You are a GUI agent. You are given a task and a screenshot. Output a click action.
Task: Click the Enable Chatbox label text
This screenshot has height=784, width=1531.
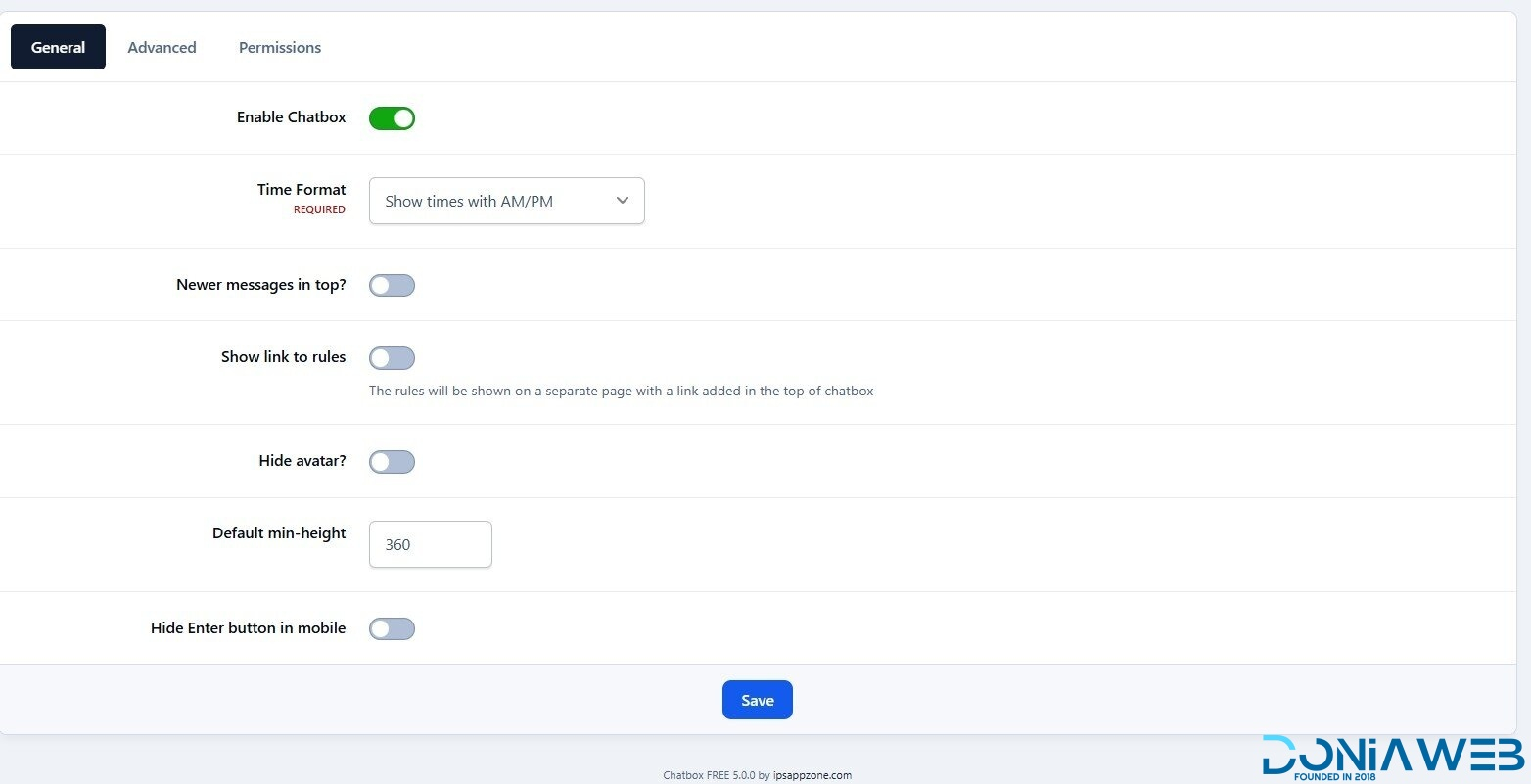tap(291, 116)
